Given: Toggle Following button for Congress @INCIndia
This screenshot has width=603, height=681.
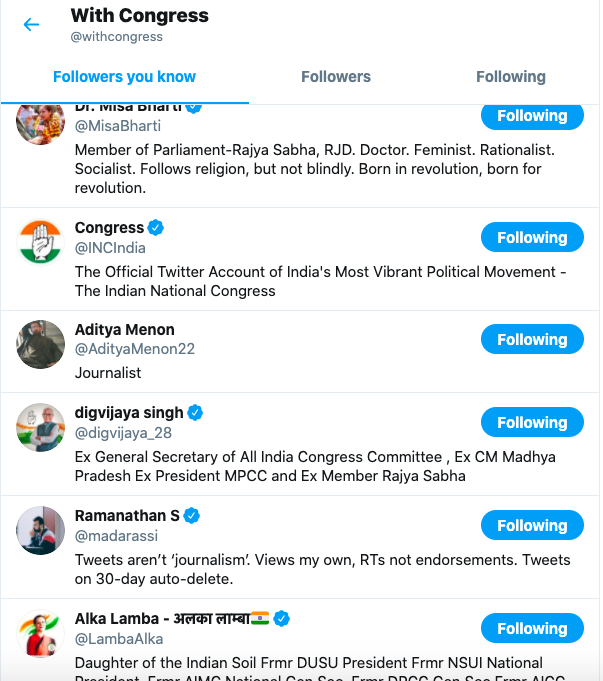Looking at the screenshot, I should click(x=532, y=237).
